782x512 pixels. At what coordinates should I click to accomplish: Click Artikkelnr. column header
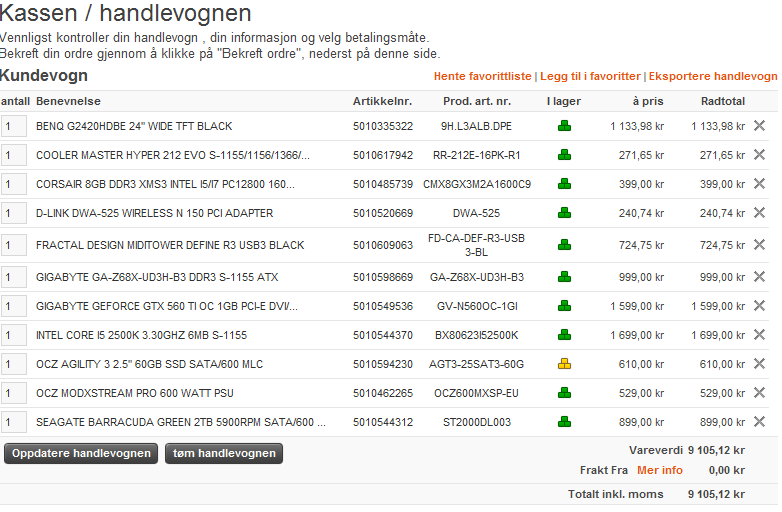382,101
